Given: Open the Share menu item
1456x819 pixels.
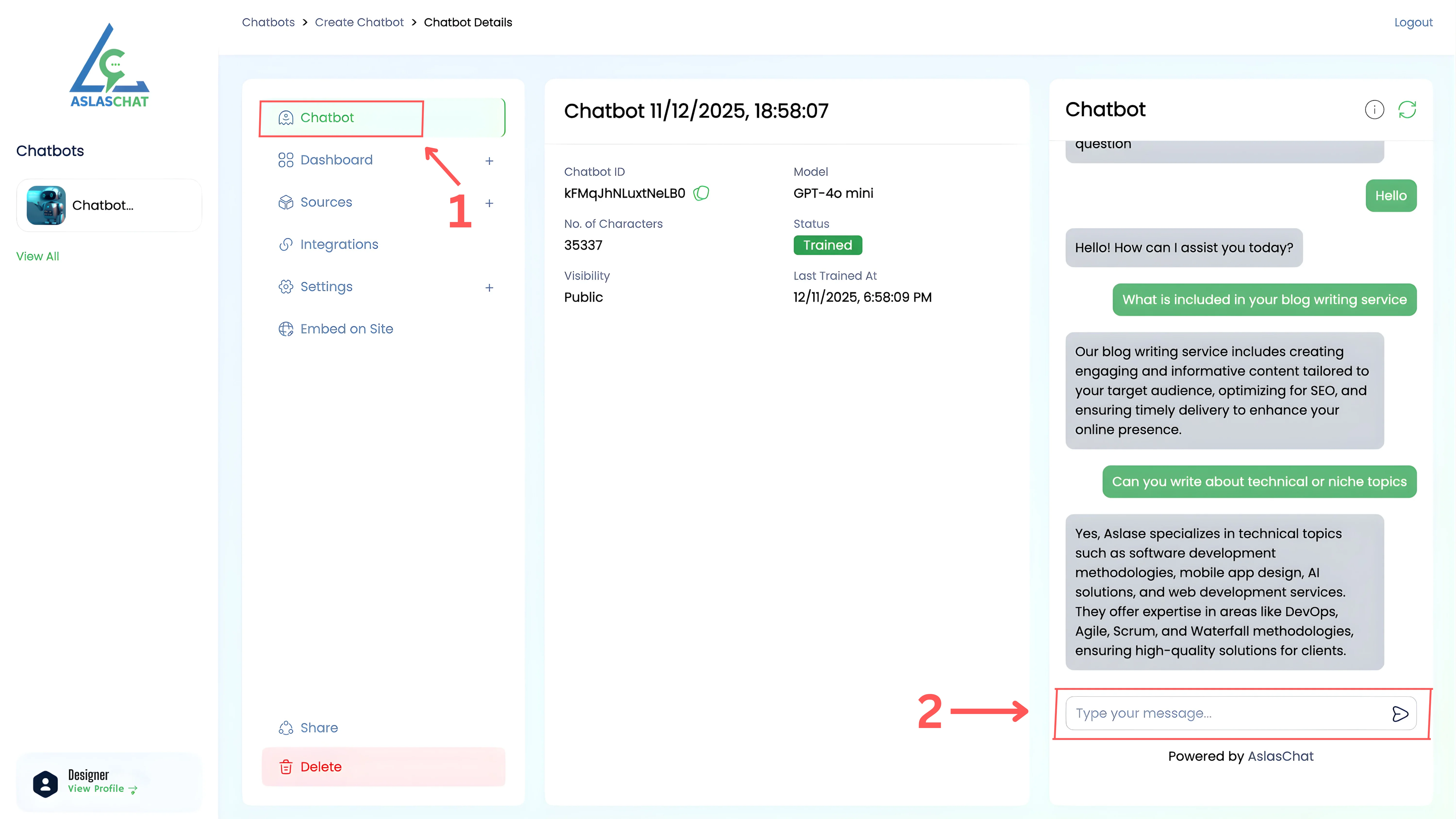Looking at the screenshot, I should tap(319, 728).
